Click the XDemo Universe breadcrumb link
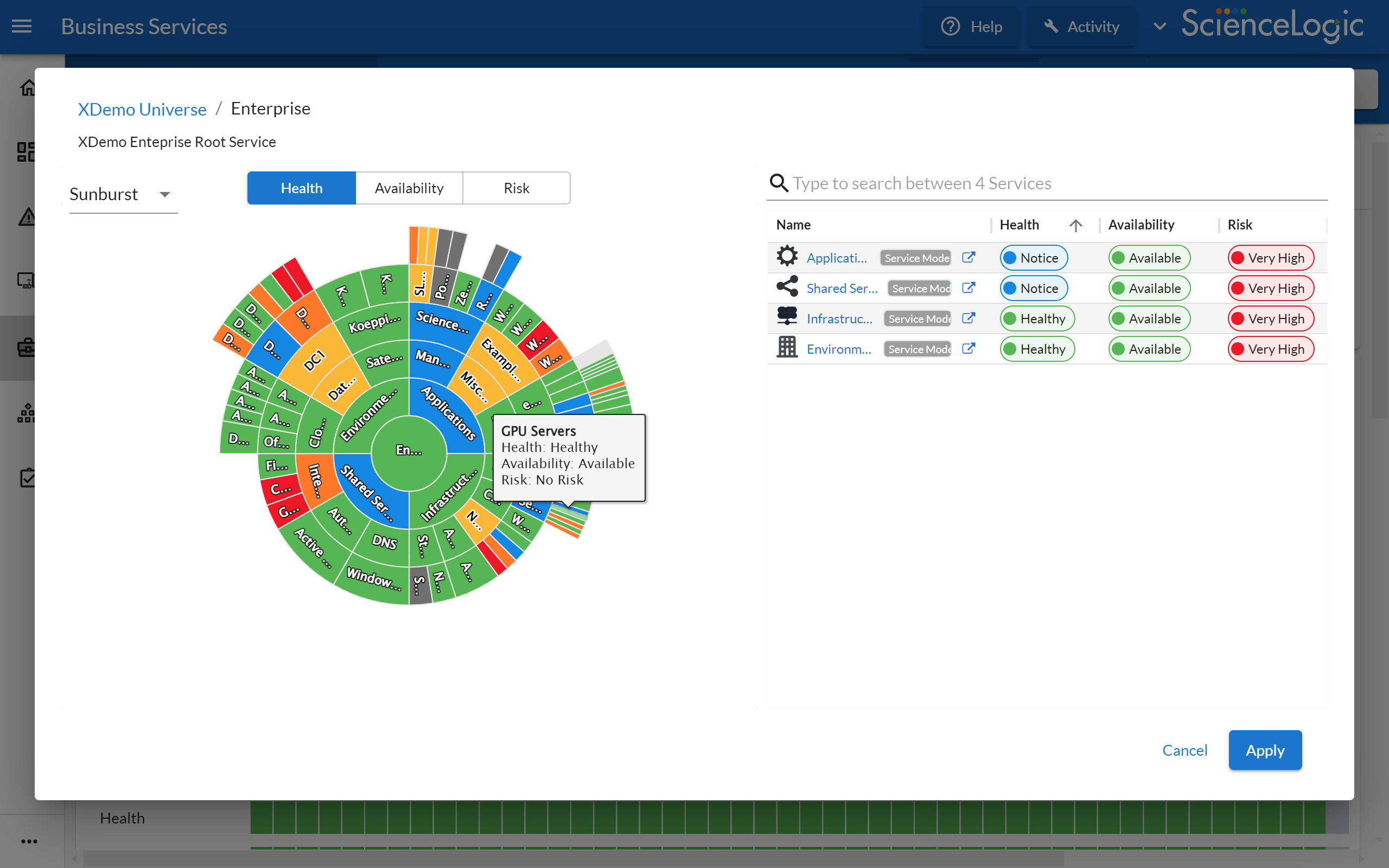This screenshot has height=868, width=1389. point(142,108)
